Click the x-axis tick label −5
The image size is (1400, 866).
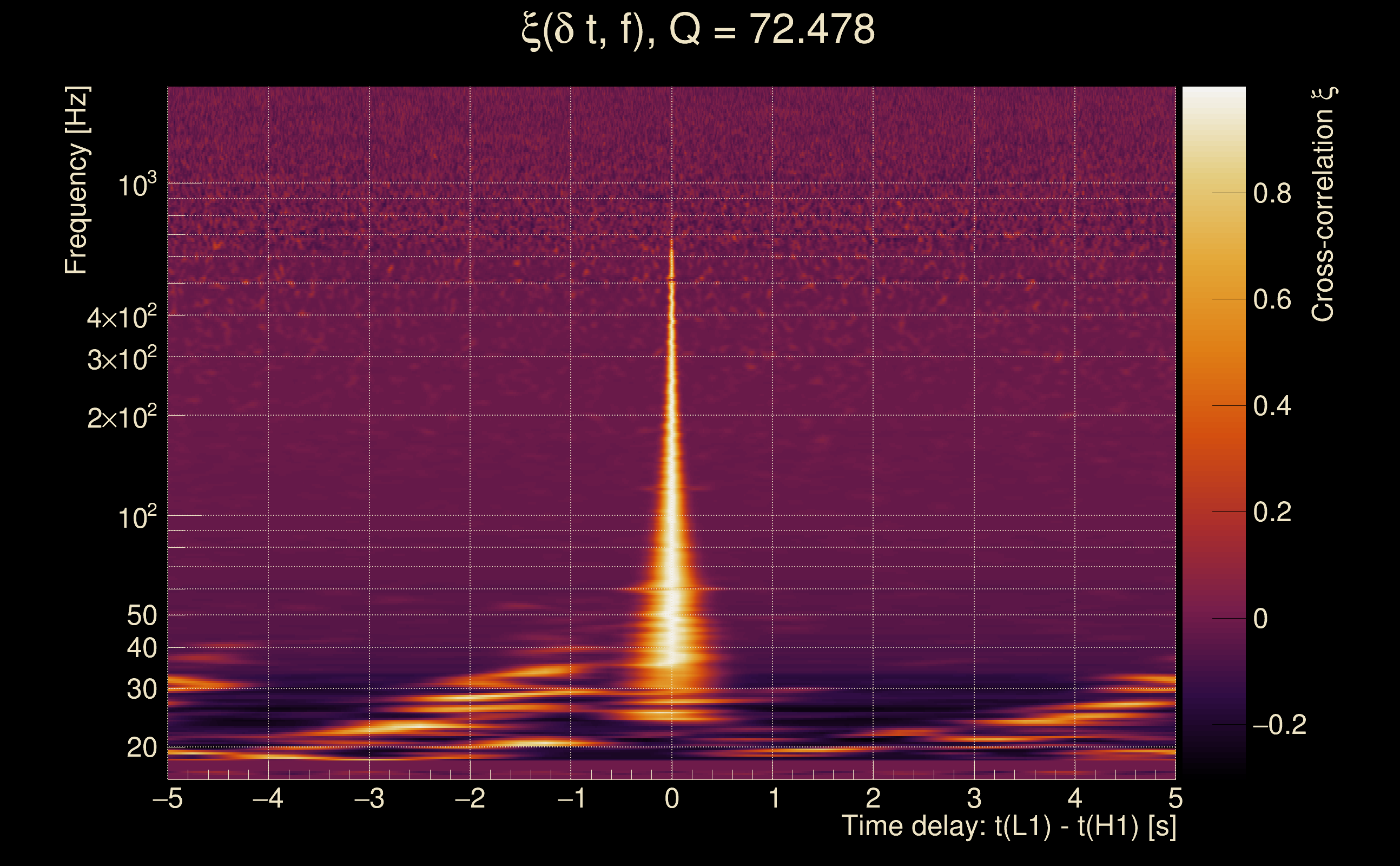[168, 798]
